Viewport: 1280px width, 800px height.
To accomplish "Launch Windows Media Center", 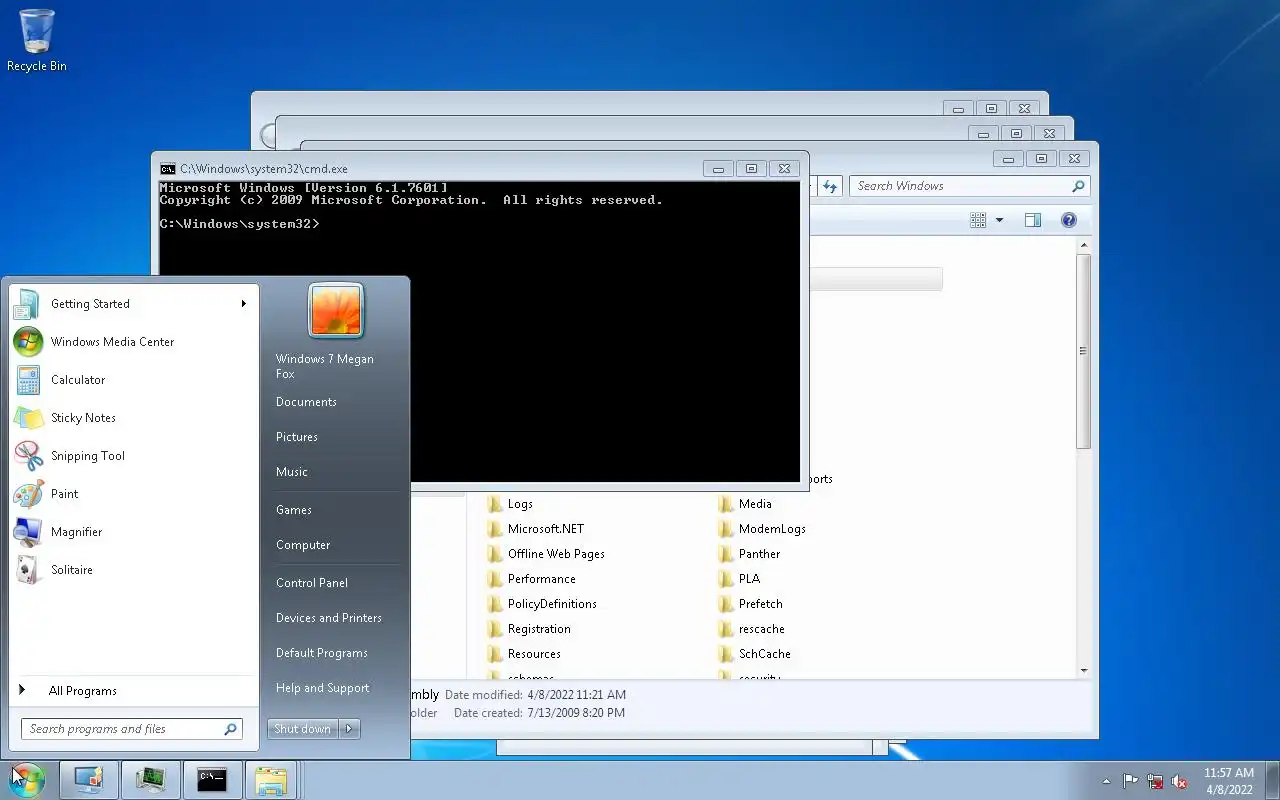I will [133, 342].
